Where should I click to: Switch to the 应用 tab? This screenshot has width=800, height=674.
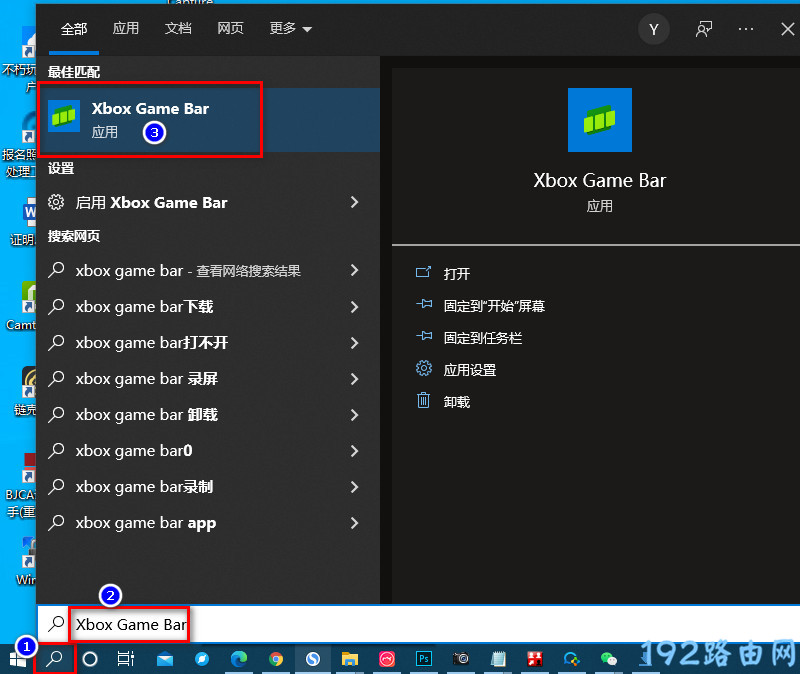click(126, 29)
